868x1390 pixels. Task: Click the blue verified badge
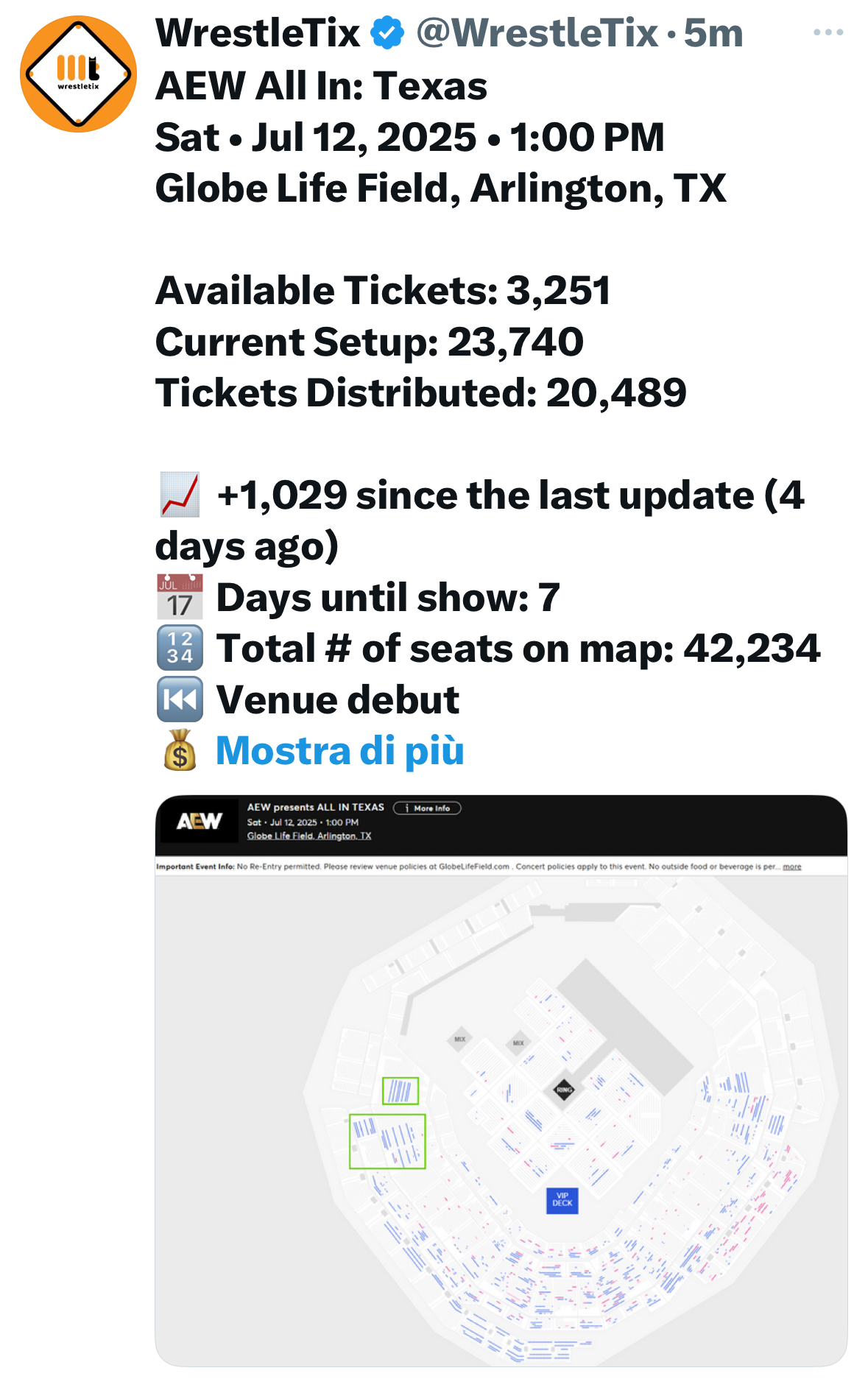click(x=388, y=33)
